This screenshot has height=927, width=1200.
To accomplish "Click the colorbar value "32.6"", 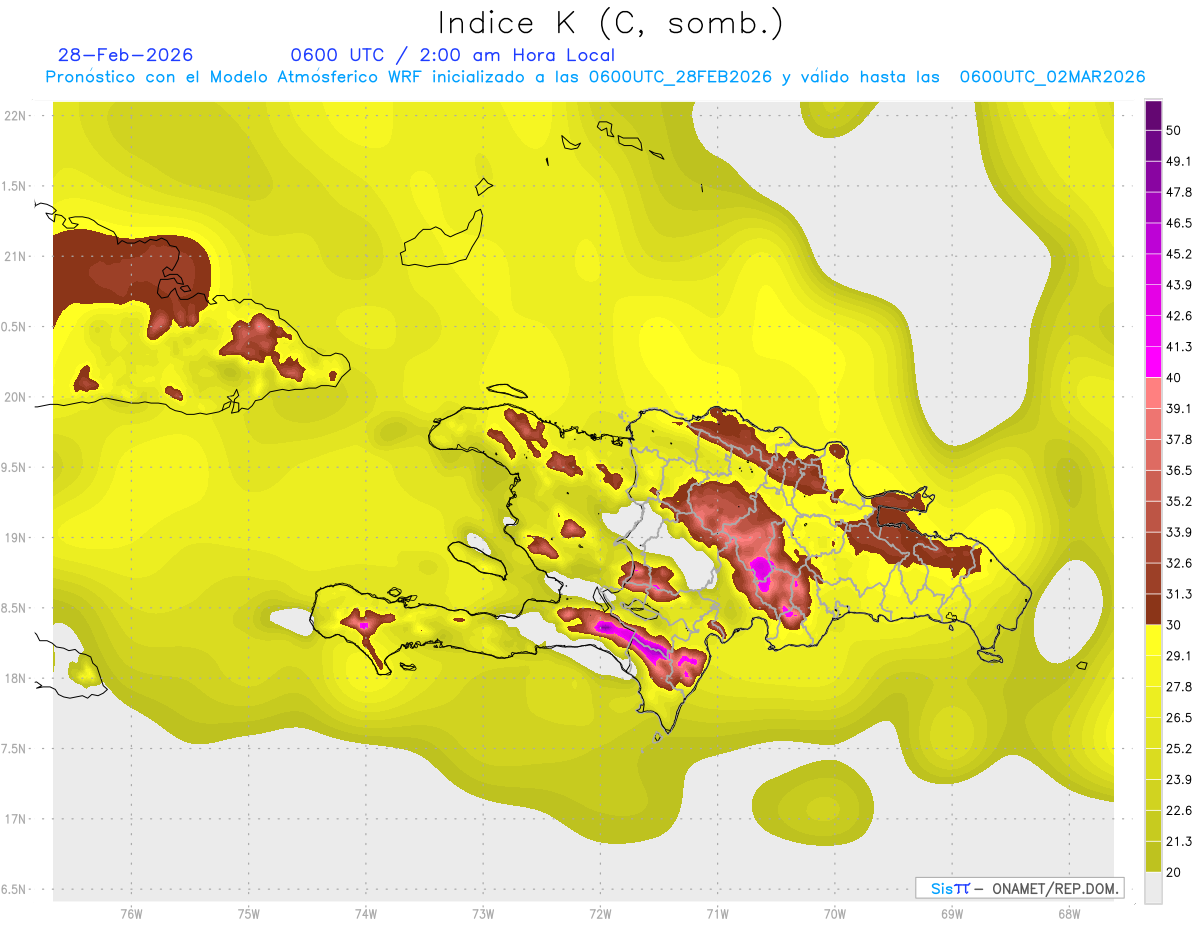I will (x=1179, y=563).
